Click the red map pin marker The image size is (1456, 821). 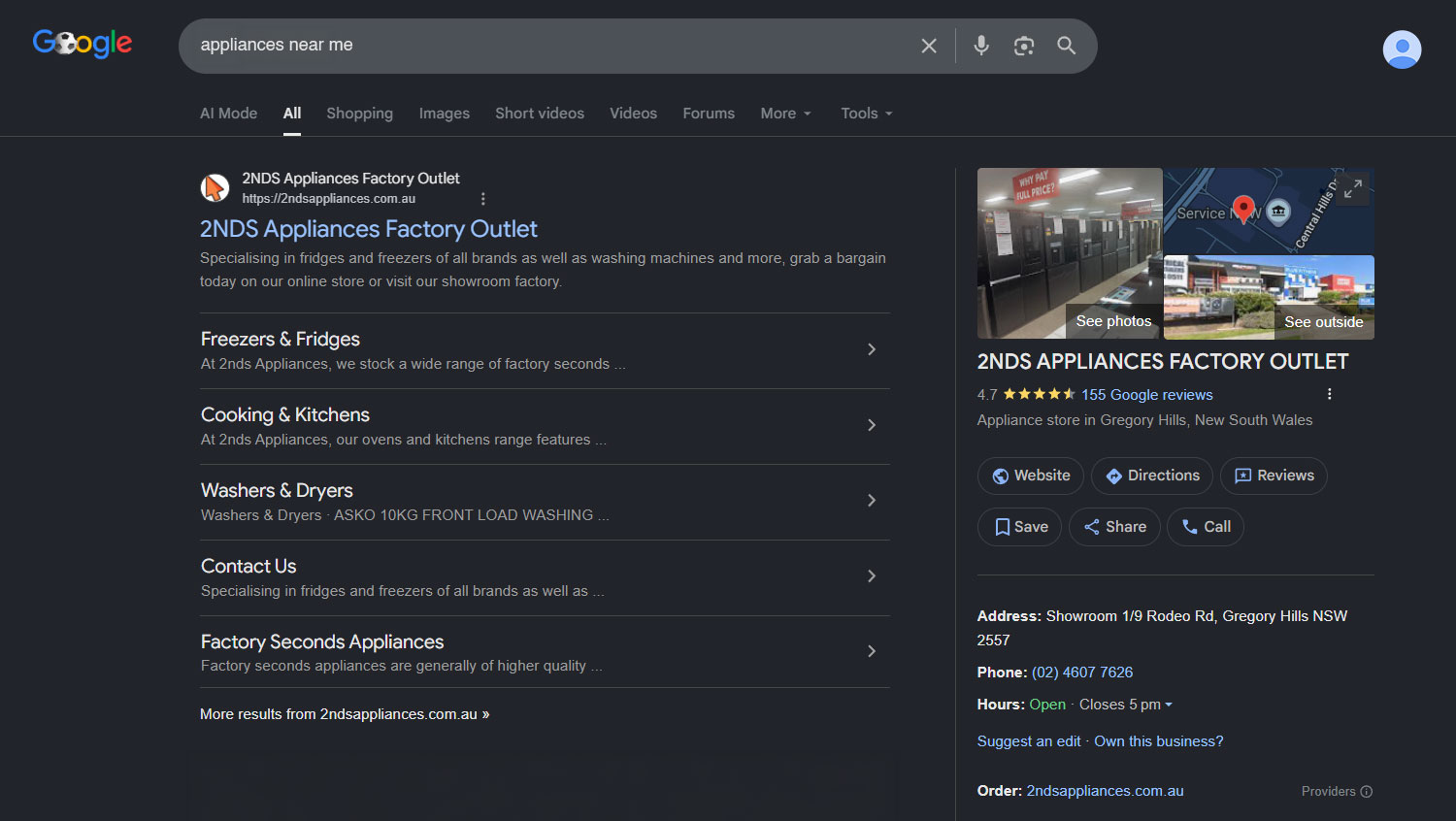[1242, 209]
